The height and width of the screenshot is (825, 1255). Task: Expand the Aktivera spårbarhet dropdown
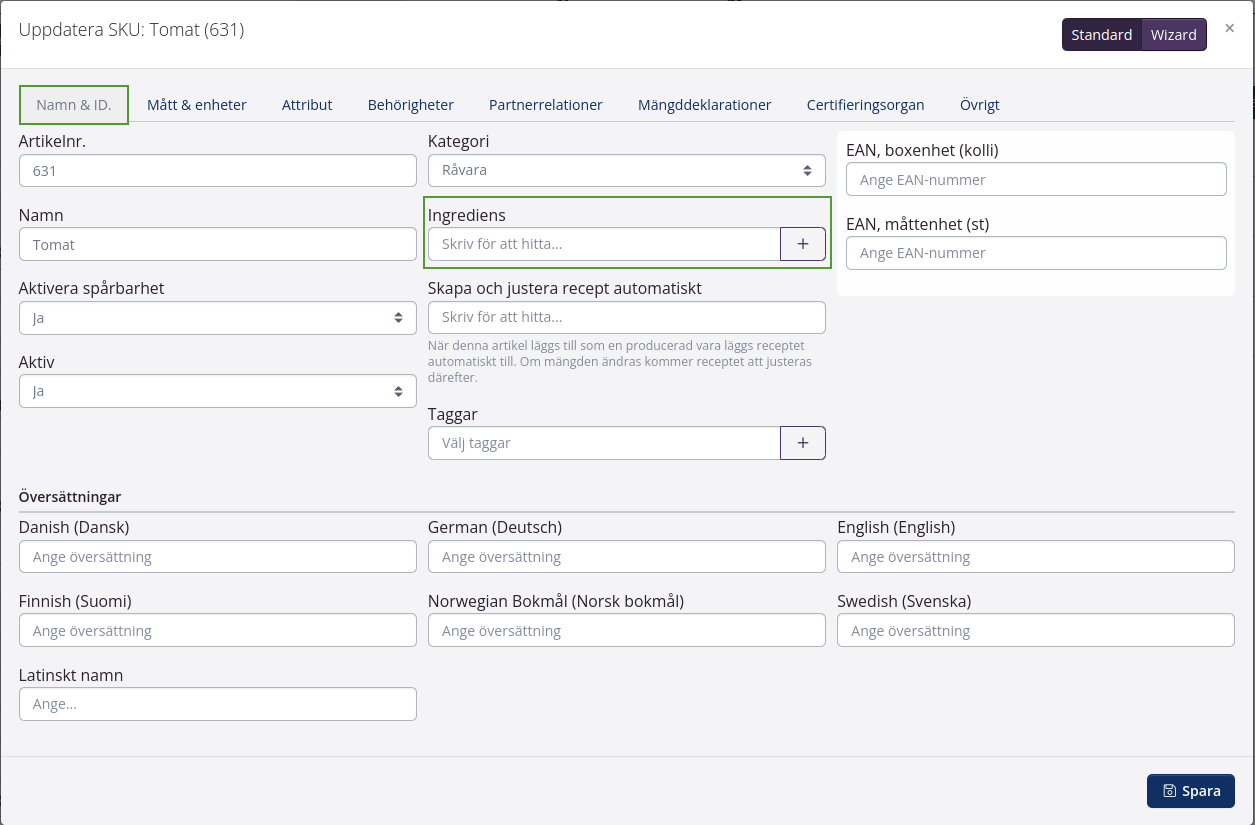[217, 318]
